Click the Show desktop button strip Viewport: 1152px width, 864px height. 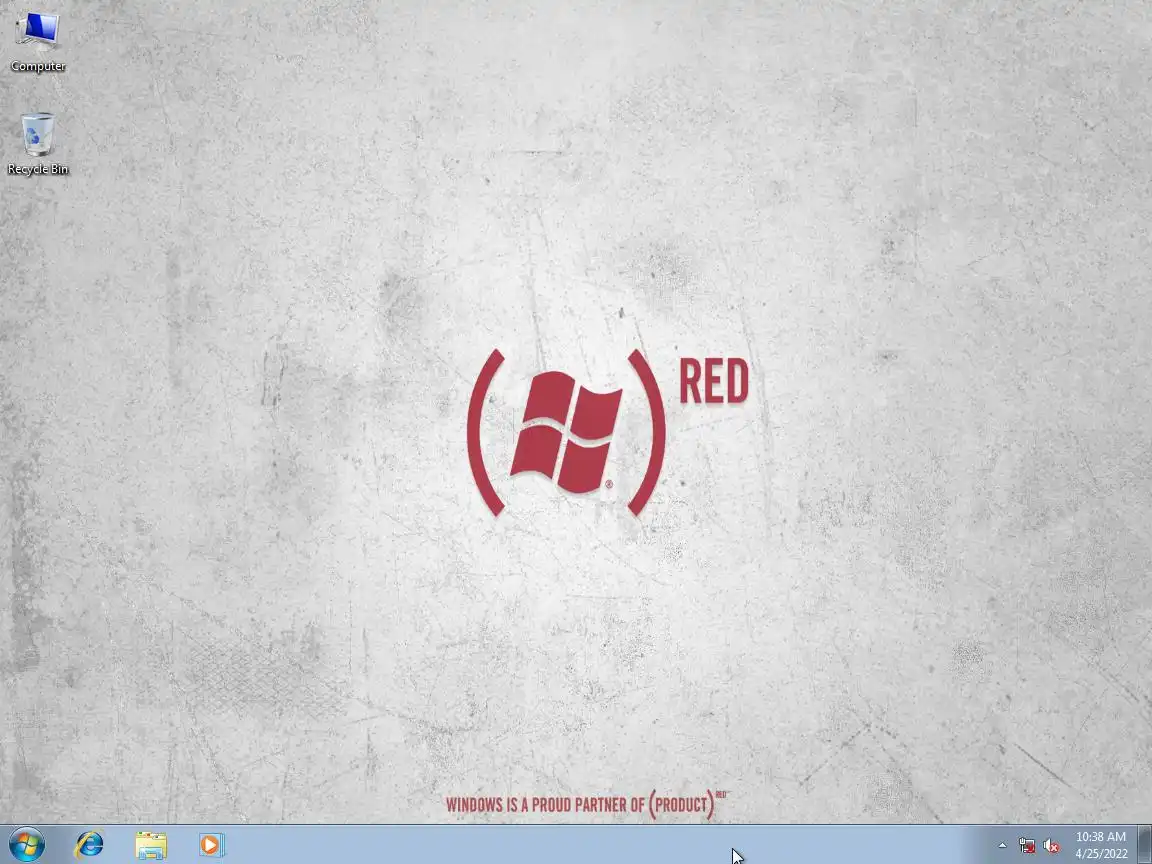pyautogui.click(x=1145, y=845)
